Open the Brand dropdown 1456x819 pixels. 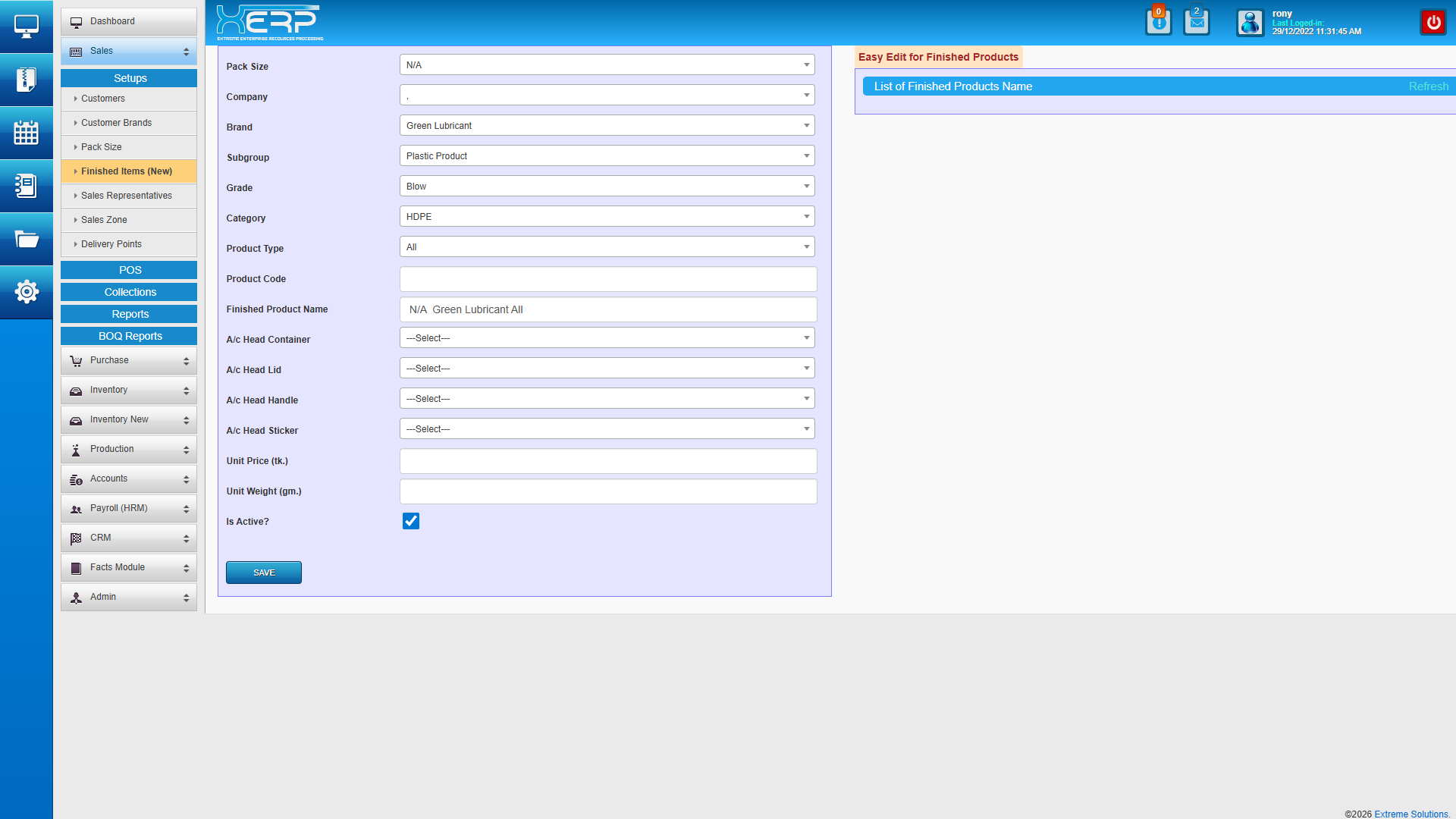coord(607,126)
